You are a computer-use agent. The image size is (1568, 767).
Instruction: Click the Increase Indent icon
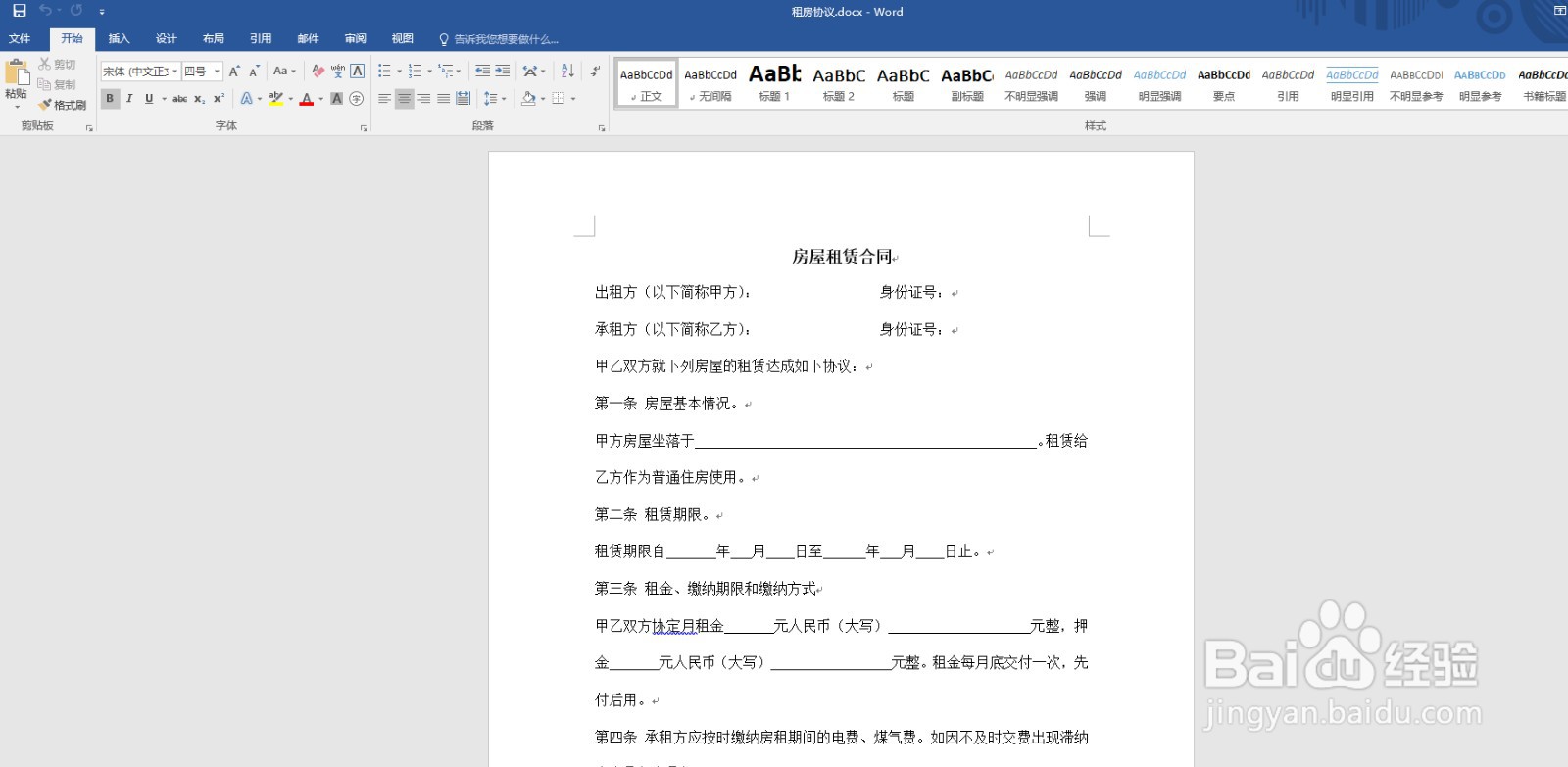(503, 72)
